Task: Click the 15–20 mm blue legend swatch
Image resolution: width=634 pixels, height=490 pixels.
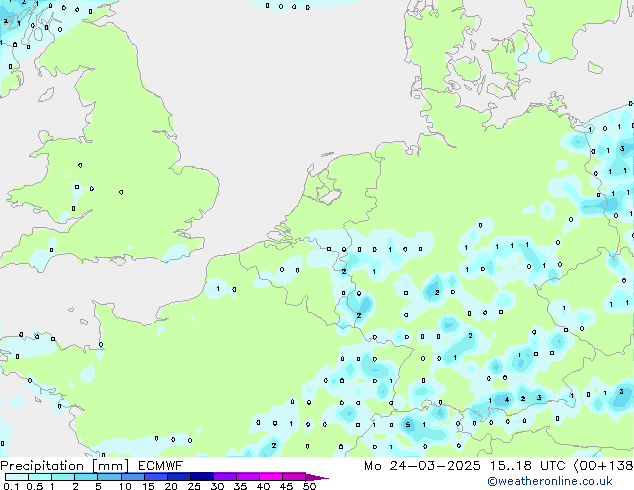Action: coord(155,477)
